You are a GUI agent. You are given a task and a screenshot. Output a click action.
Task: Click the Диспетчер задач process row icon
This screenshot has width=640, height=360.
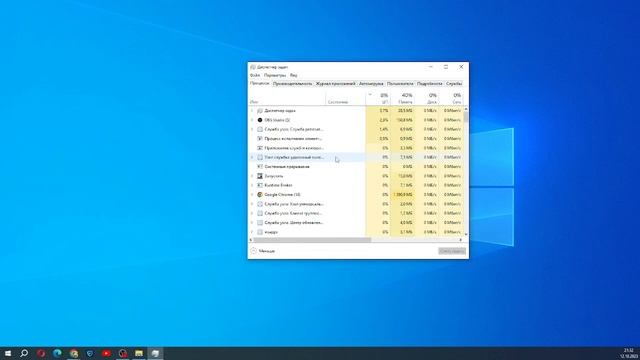[260, 111]
